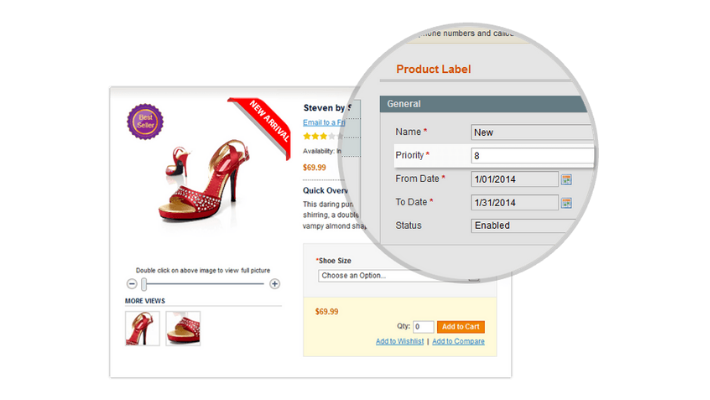Click the red New Arrival ribbon label
This screenshot has height=400, width=710.
click(262, 124)
